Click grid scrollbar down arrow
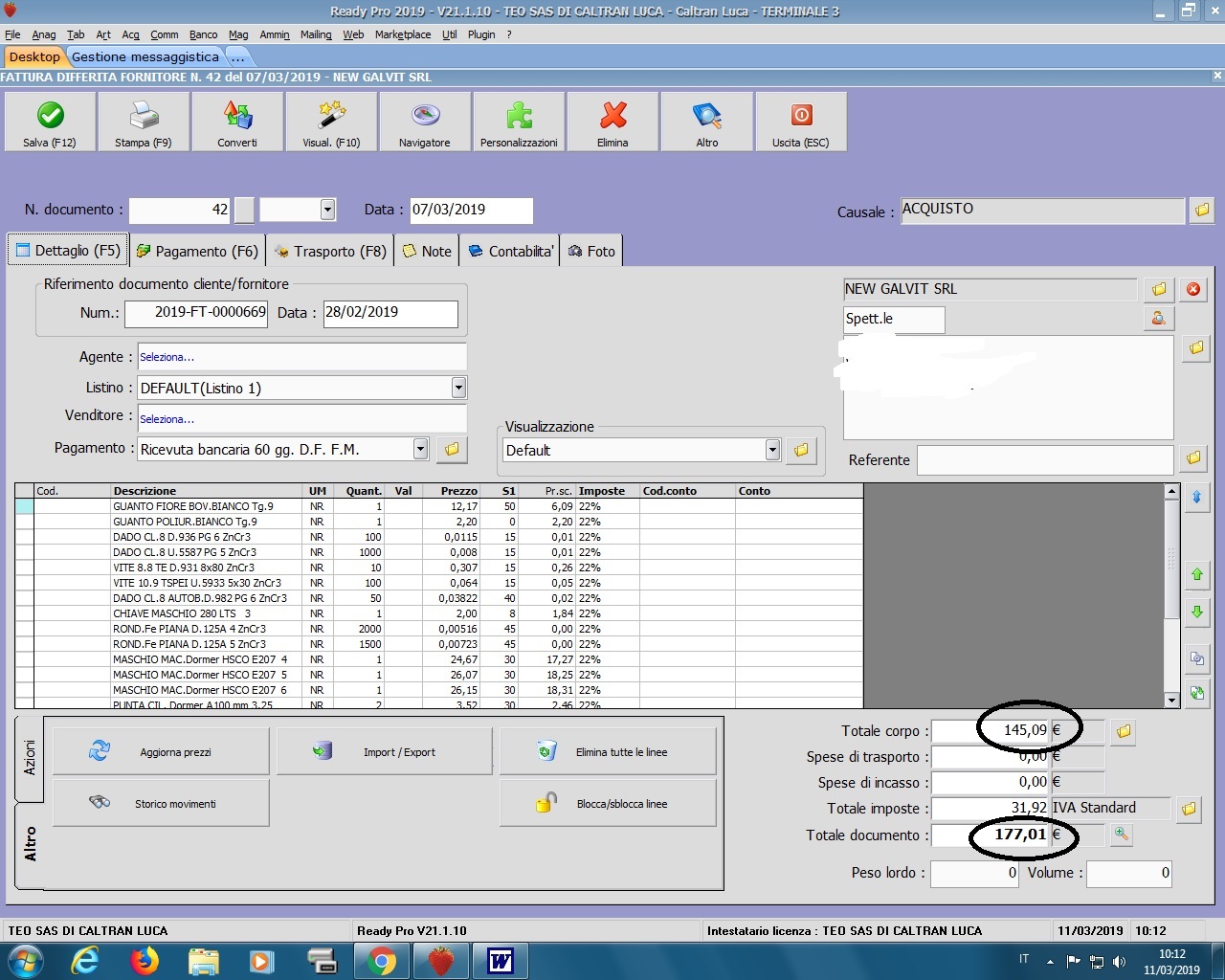This screenshot has width=1225, height=980. coord(1171,701)
